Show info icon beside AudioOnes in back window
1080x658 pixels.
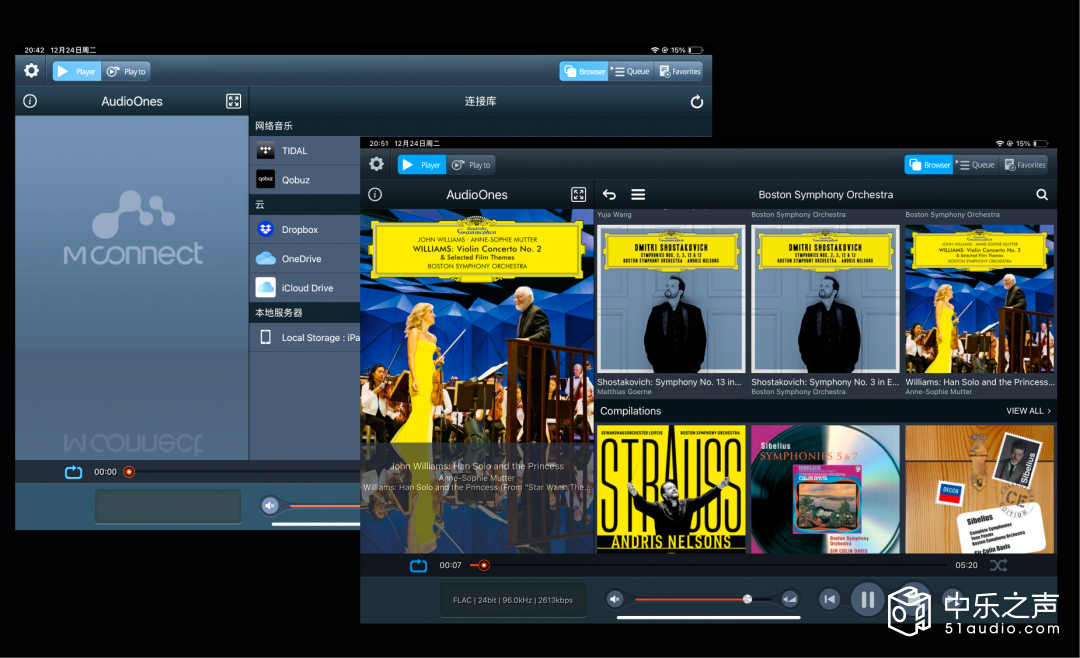(x=30, y=101)
